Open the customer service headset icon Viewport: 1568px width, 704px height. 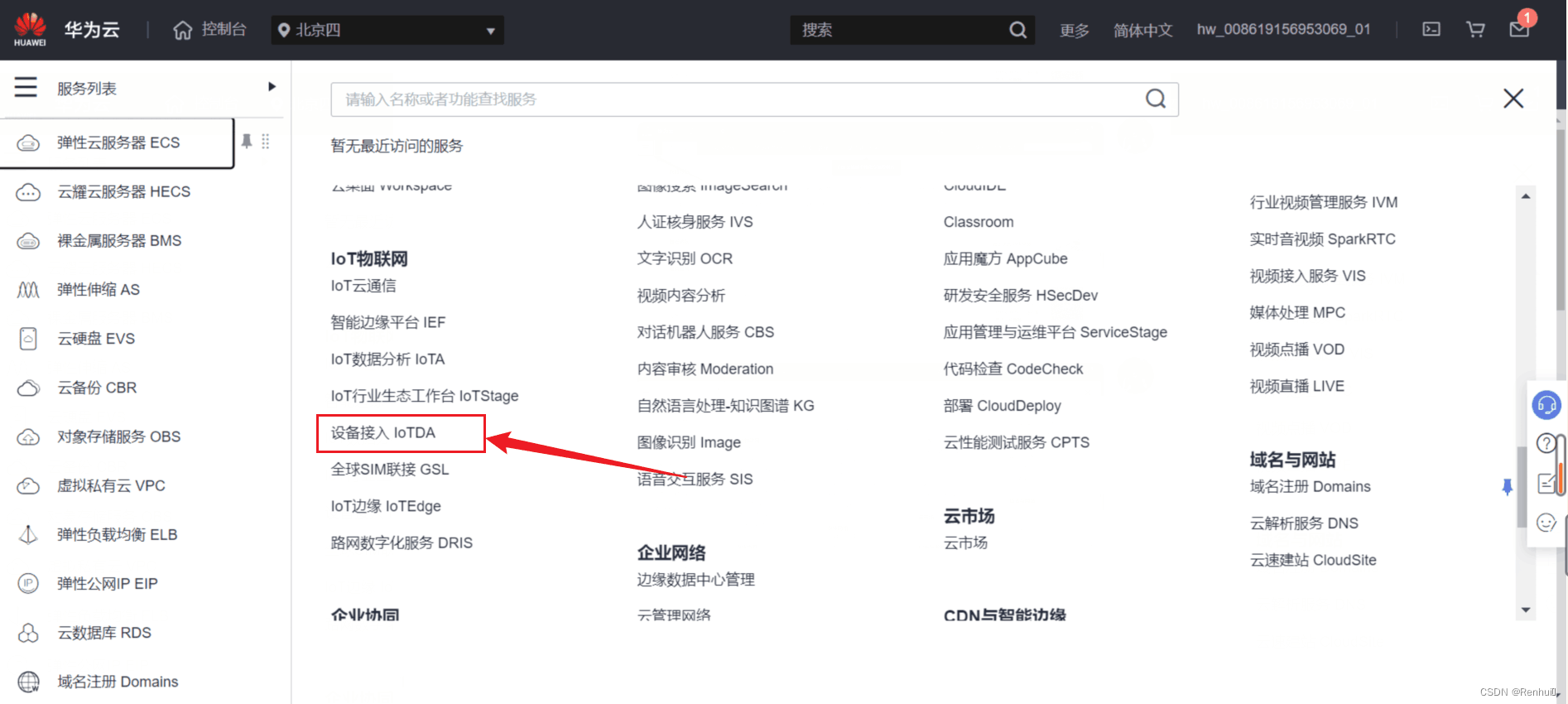tap(1546, 405)
